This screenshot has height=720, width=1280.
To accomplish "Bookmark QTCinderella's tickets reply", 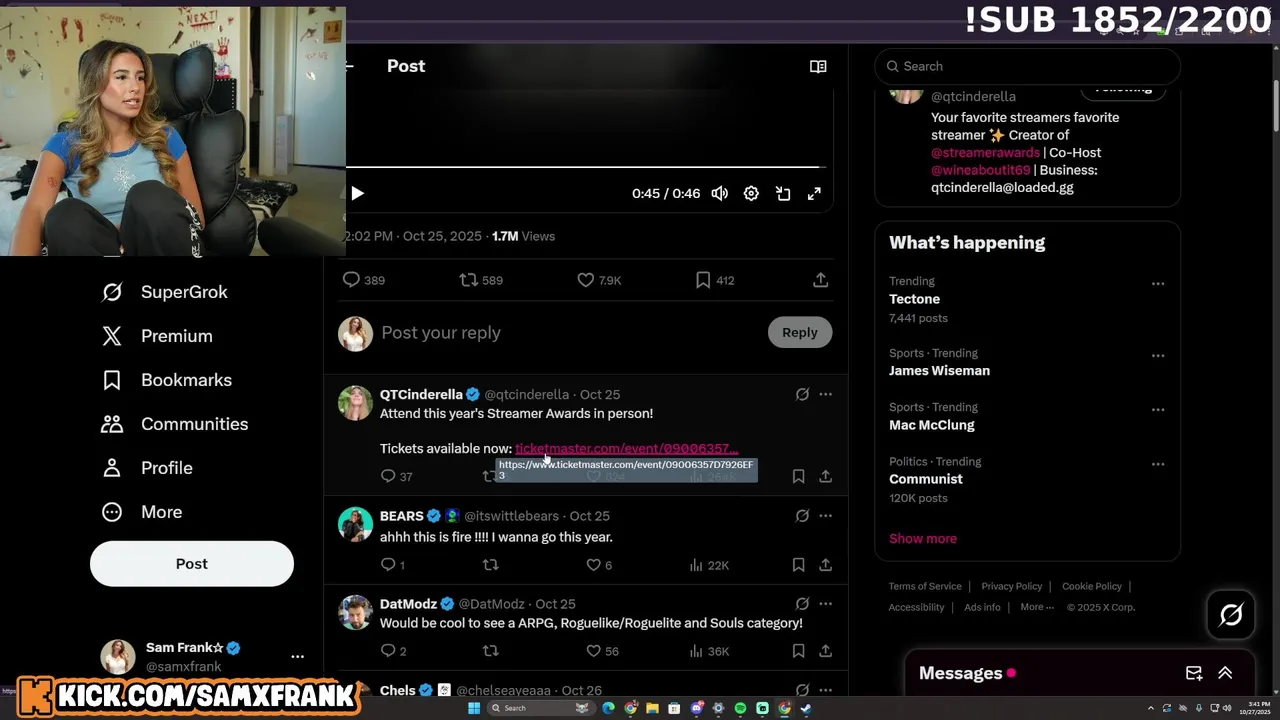I will point(798,476).
